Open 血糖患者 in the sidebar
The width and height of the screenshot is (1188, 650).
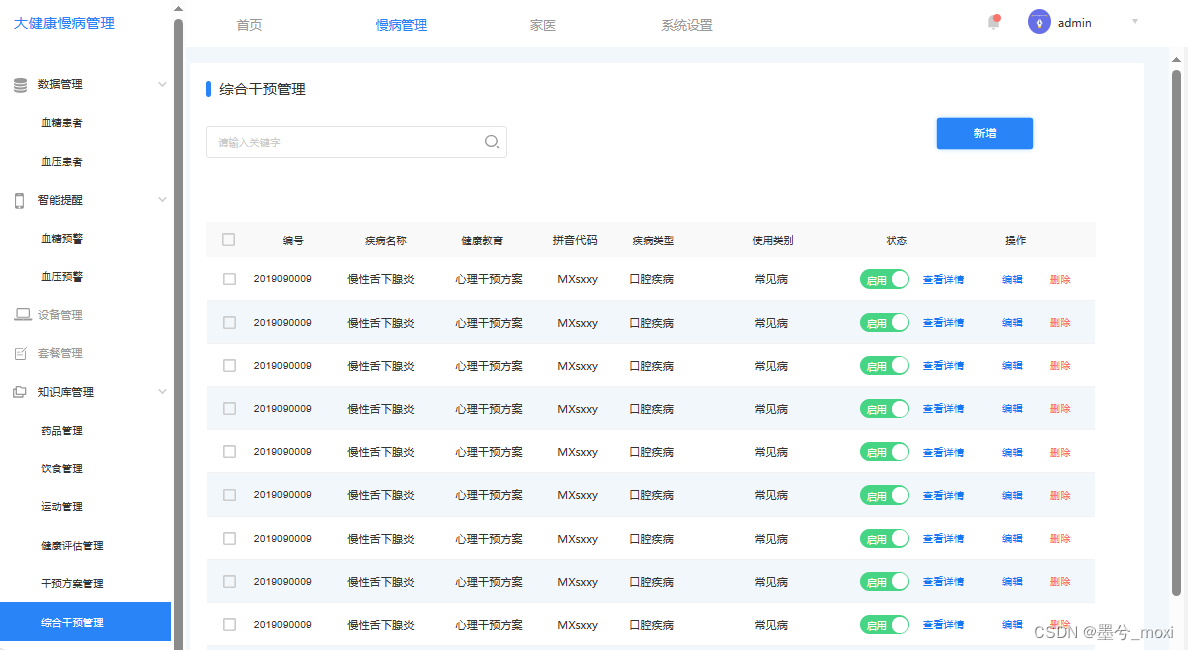tap(62, 123)
